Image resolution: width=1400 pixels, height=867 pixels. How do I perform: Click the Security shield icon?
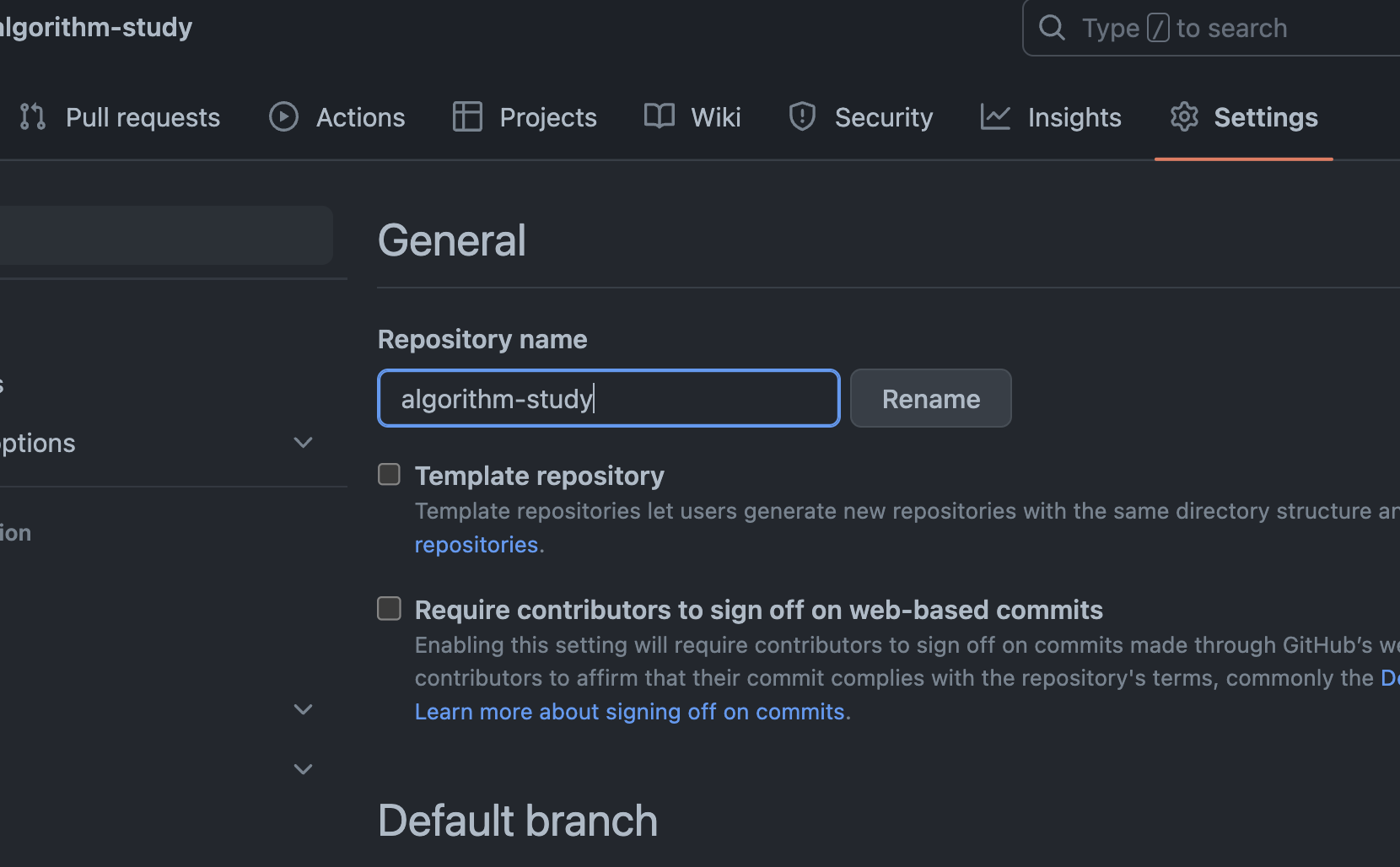(x=802, y=116)
